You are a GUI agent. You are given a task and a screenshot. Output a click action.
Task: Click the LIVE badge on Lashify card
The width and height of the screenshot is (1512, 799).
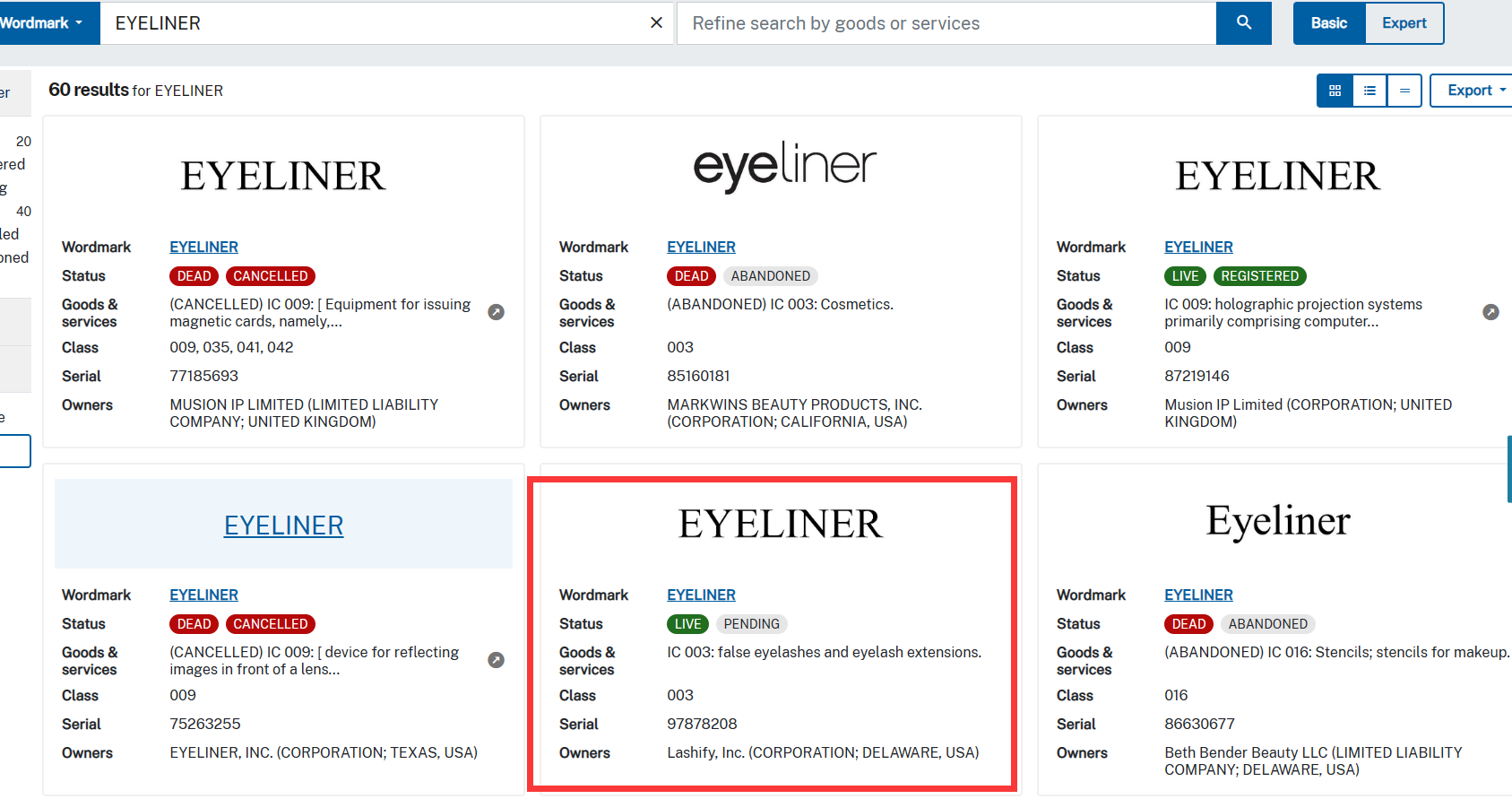point(687,624)
